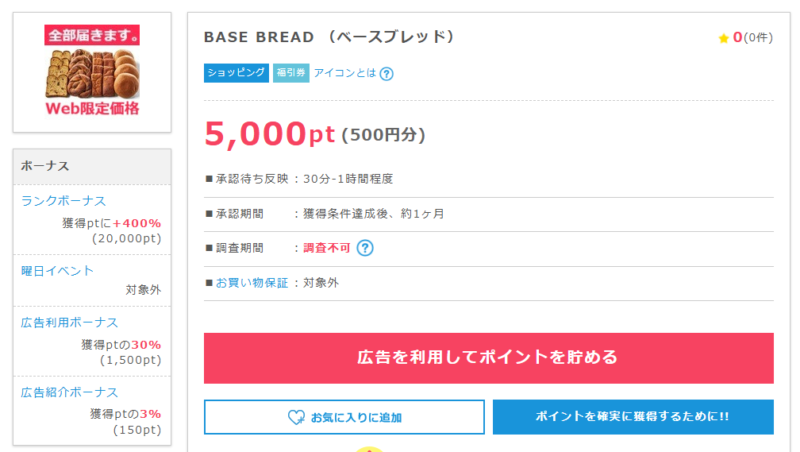Open the BASE BREAD product thumbnail
The width and height of the screenshot is (800, 452).
pos(92,72)
